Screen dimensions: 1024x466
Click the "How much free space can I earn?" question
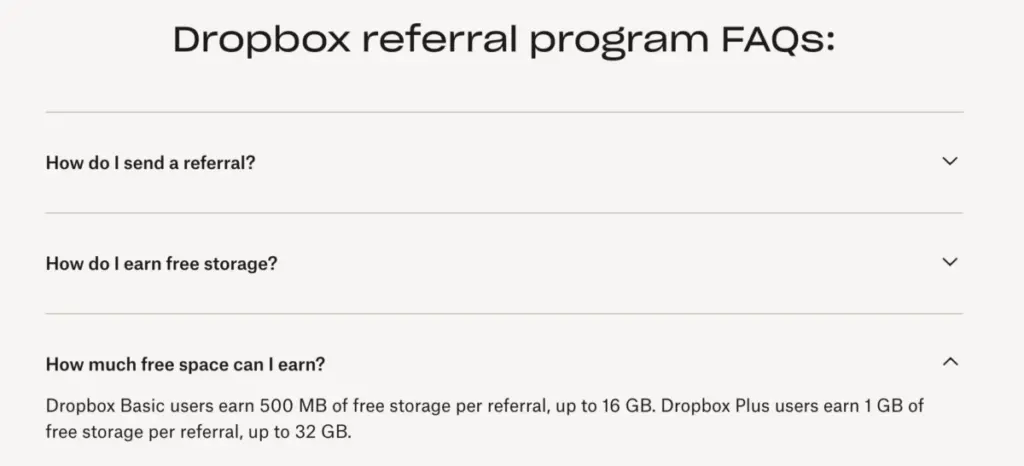tap(185, 363)
